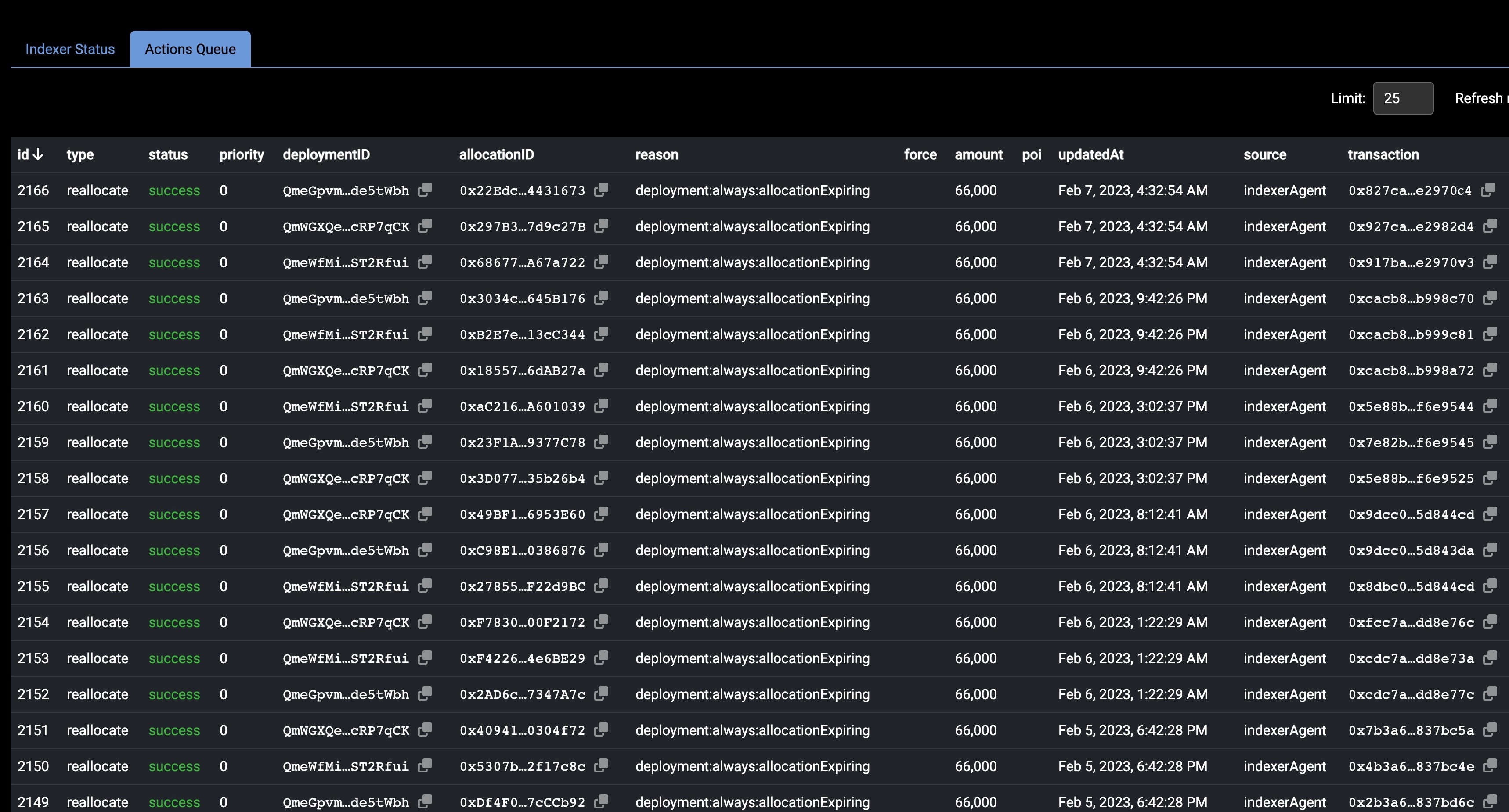Viewport: 1509px width, 812px height.
Task: Copy transaction hash 0xfcc7a…dd8e76c
Action: 1490,622
